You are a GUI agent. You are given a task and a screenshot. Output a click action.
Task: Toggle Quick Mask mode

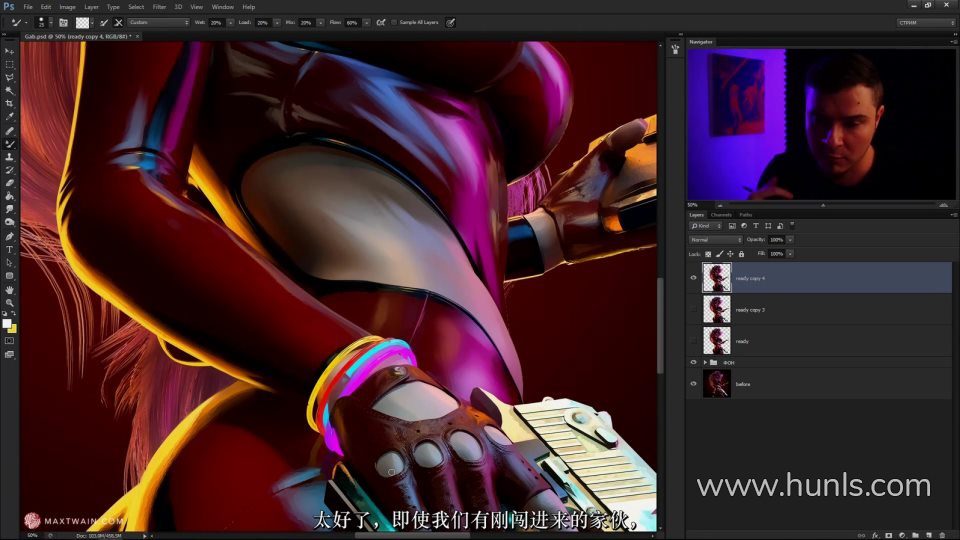click(x=9, y=341)
